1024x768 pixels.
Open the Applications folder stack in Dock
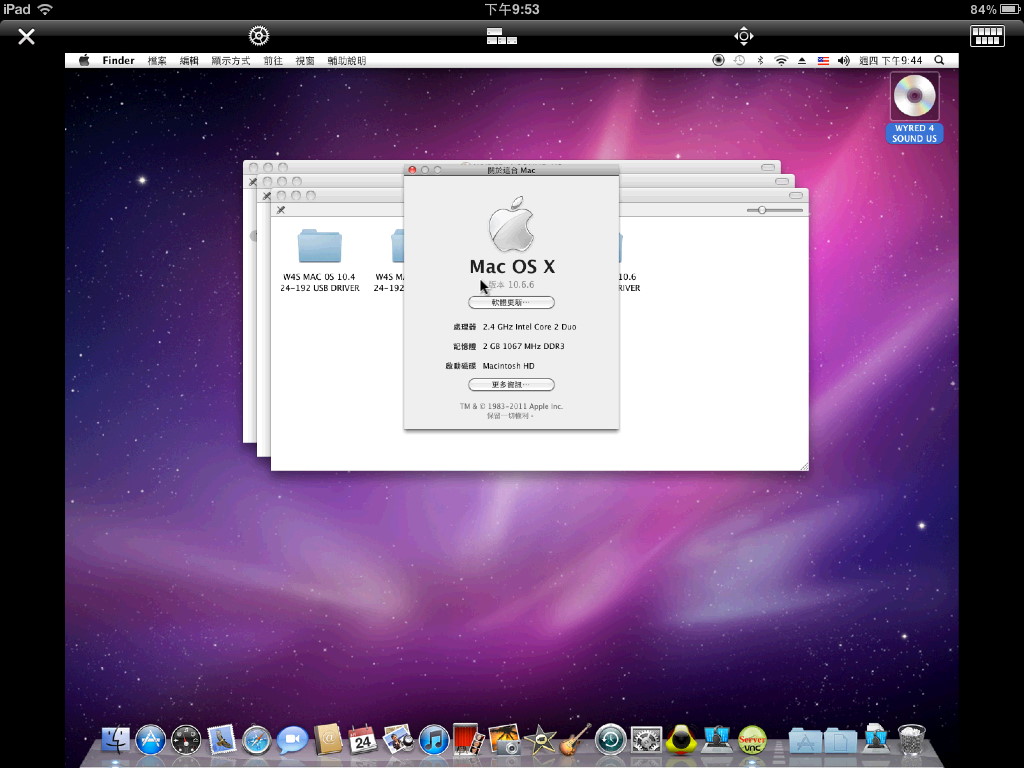[805, 741]
